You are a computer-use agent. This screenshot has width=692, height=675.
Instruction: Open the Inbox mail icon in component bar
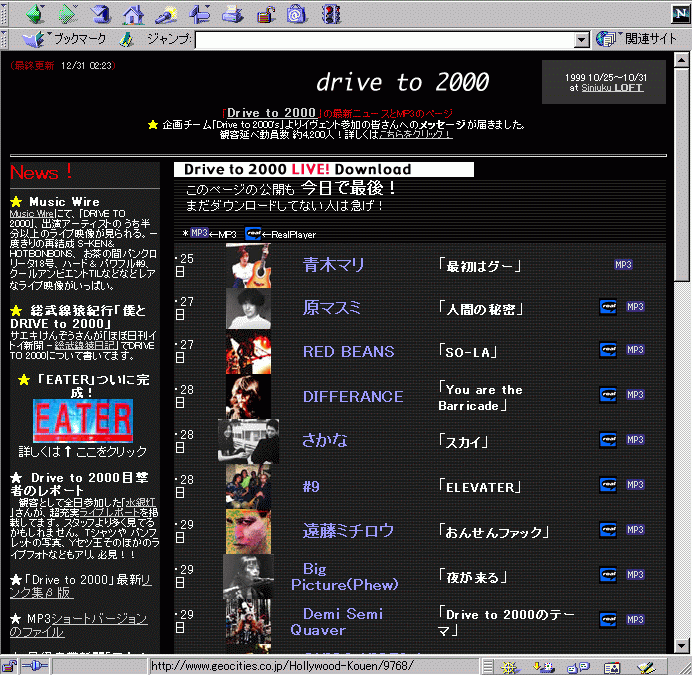[x=544, y=667]
